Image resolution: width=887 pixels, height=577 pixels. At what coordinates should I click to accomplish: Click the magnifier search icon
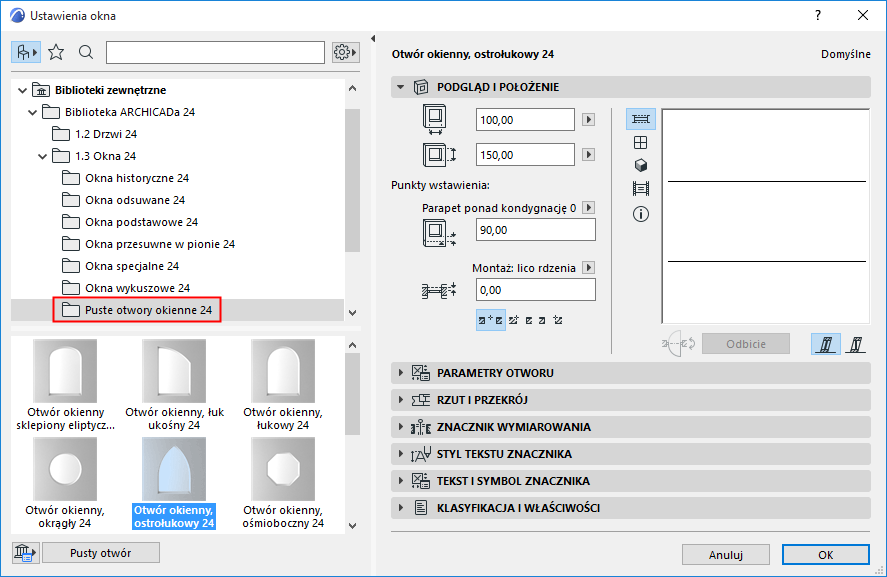[86, 53]
